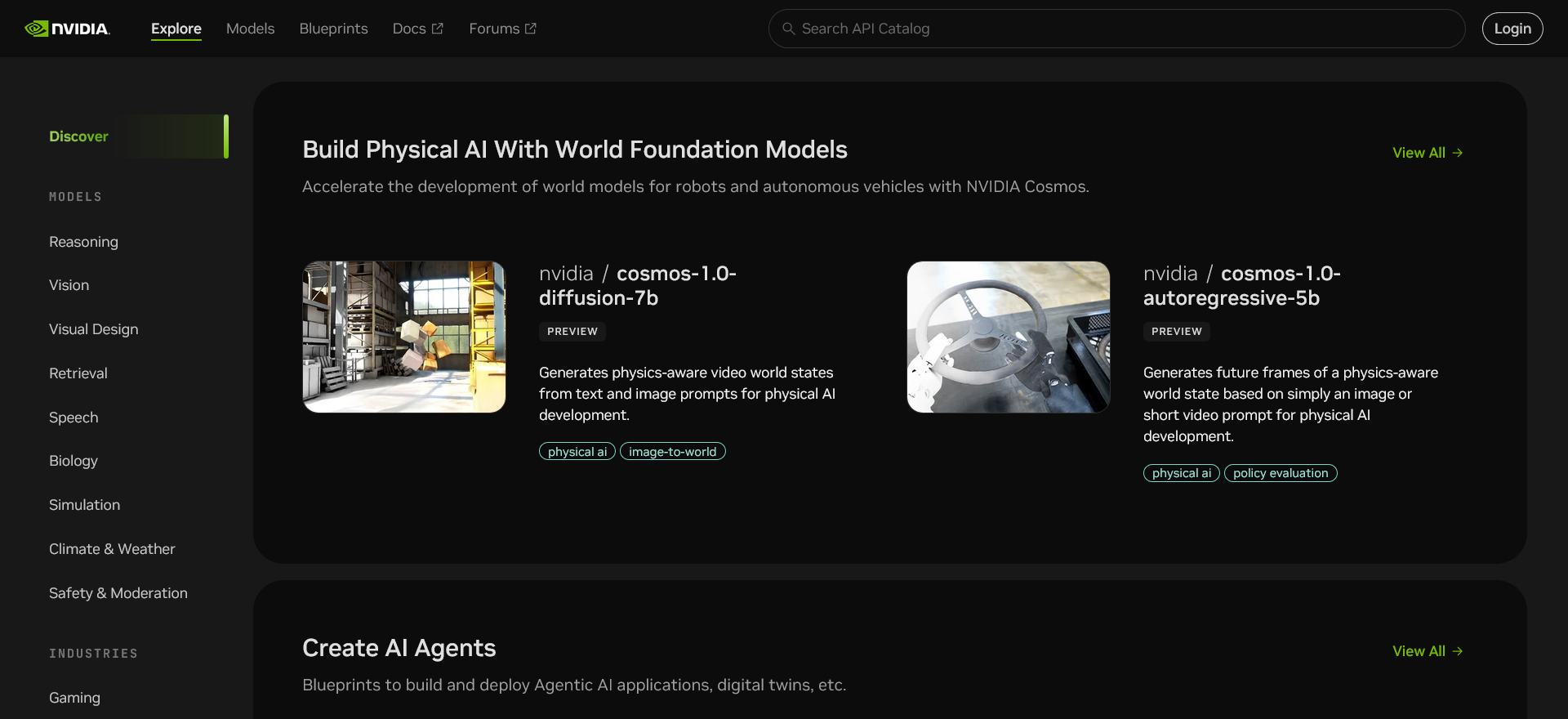Go to the Blueprints tab
The width and height of the screenshot is (1568, 719).
(x=333, y=29)
